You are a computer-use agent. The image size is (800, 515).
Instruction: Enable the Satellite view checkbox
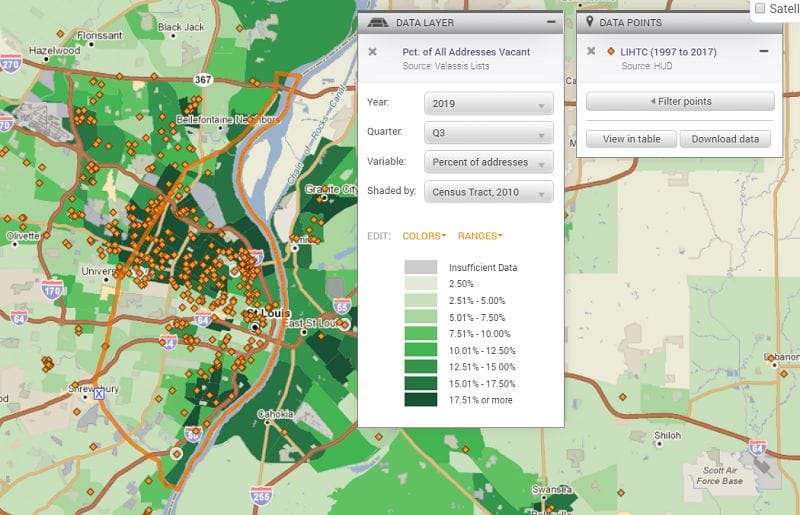760,8
